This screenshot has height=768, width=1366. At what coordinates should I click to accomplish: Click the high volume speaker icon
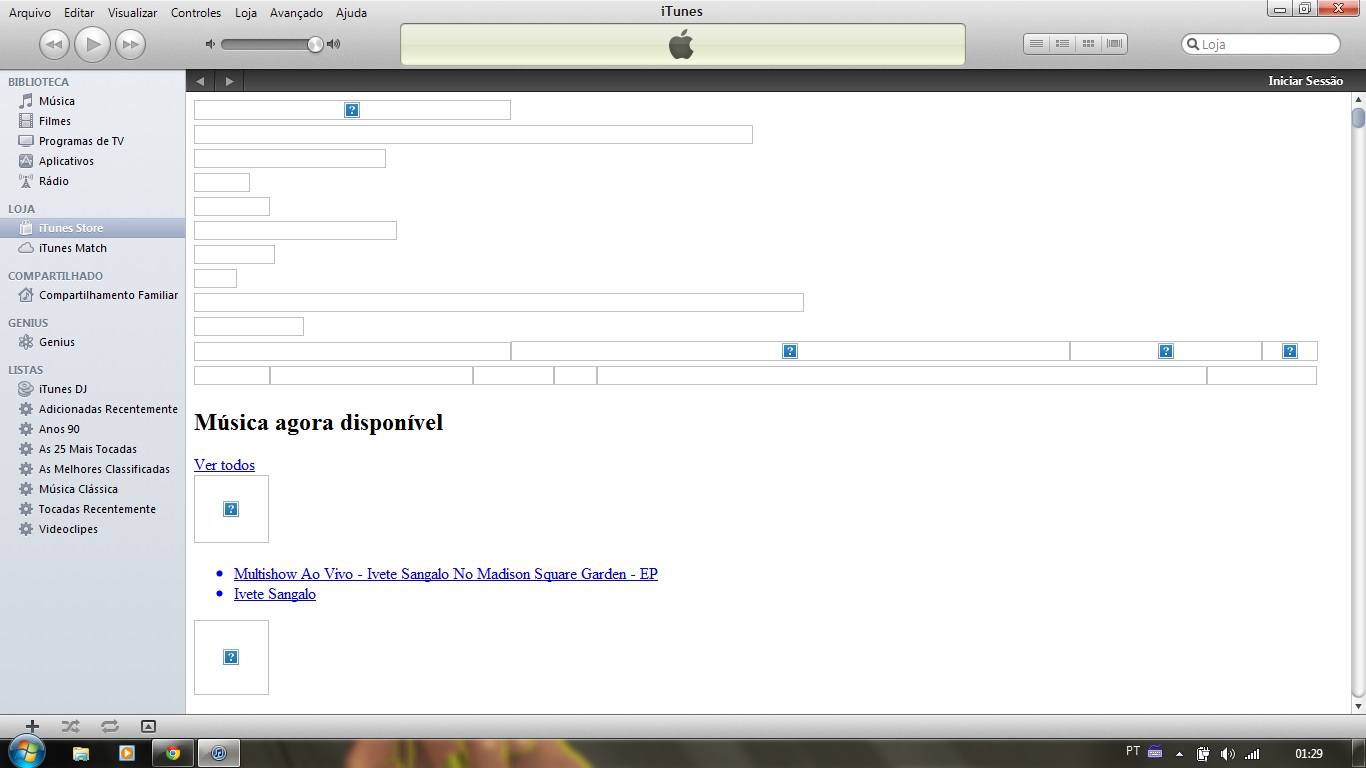pyautogui.click(x=333, y=44)
